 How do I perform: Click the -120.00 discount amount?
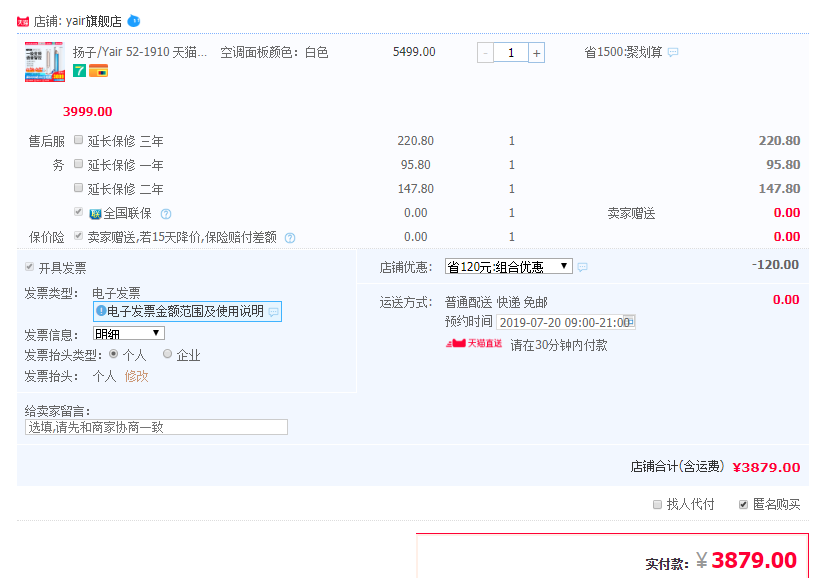(775, 264)
